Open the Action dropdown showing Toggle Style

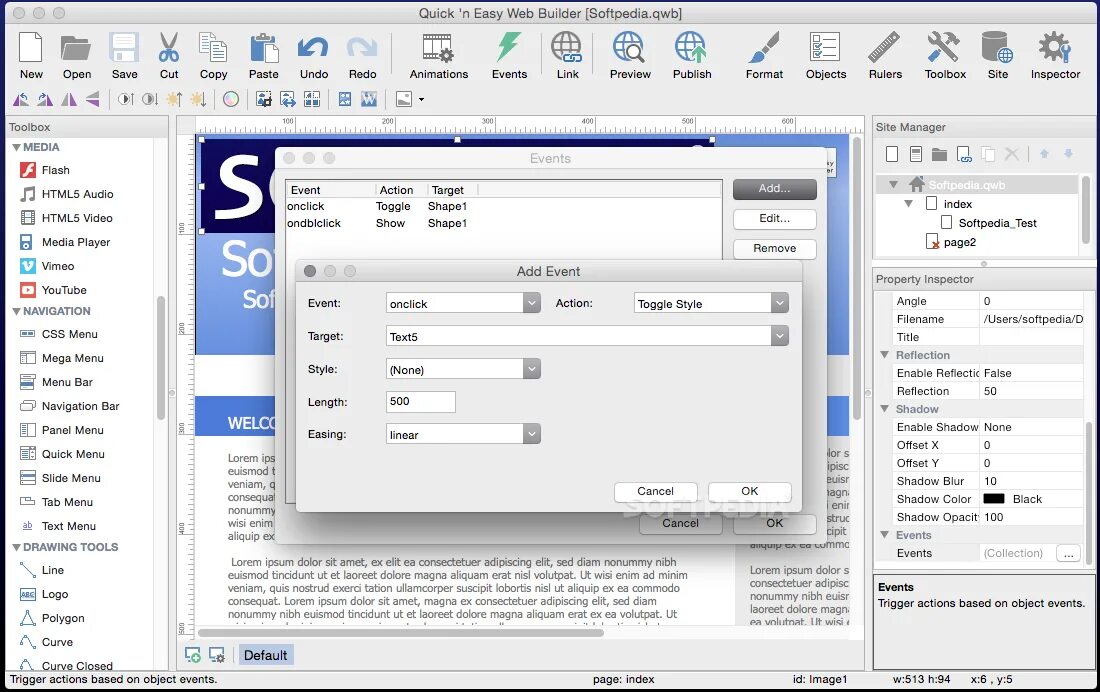pyautogui.click(x=779, y=303)
